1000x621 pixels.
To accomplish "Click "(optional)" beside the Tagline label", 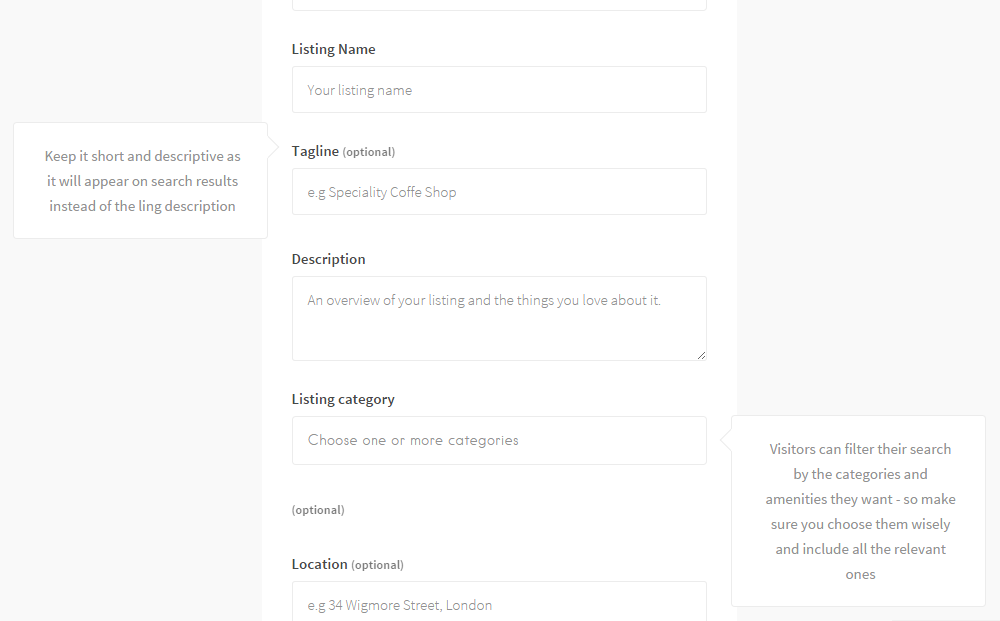I will [369, 153].
